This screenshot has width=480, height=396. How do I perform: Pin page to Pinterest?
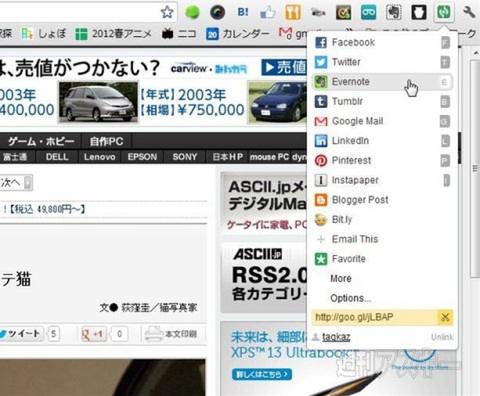pos(382,160)
